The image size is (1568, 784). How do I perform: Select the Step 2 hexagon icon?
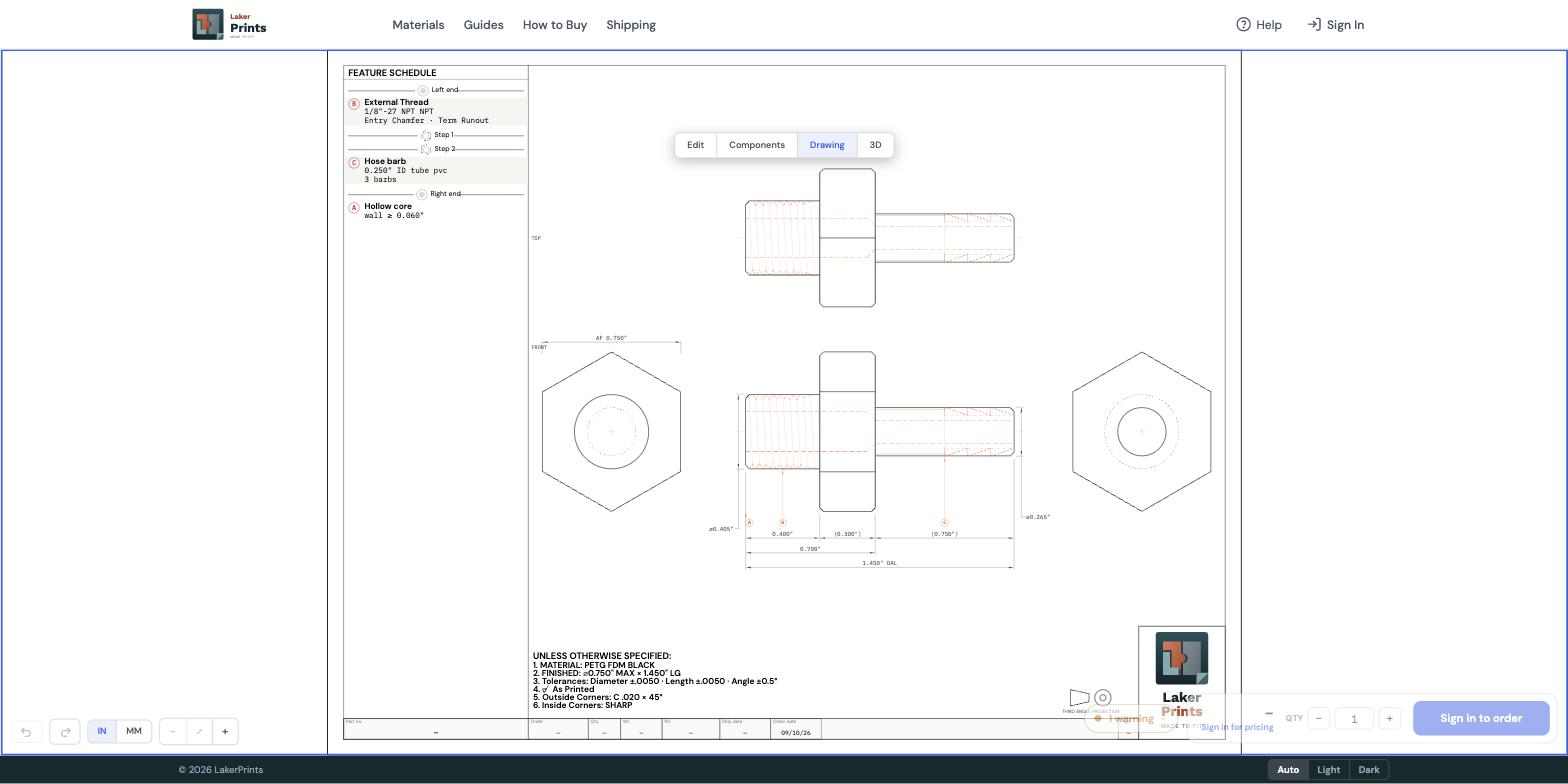[x=426, y=149]
